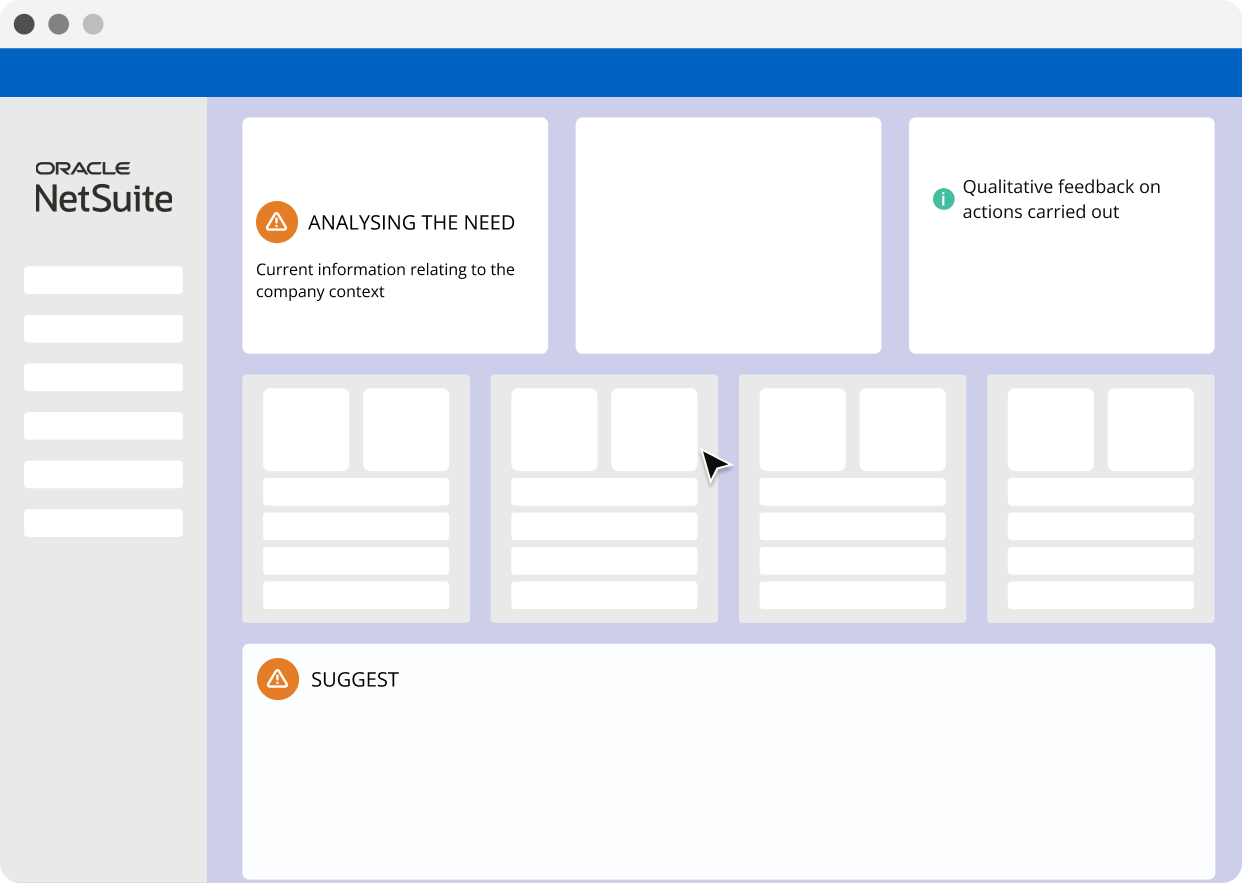The image size is (1242, 883).
Task: Select the SUGGEST heading
Action: [x=355, y=679]
